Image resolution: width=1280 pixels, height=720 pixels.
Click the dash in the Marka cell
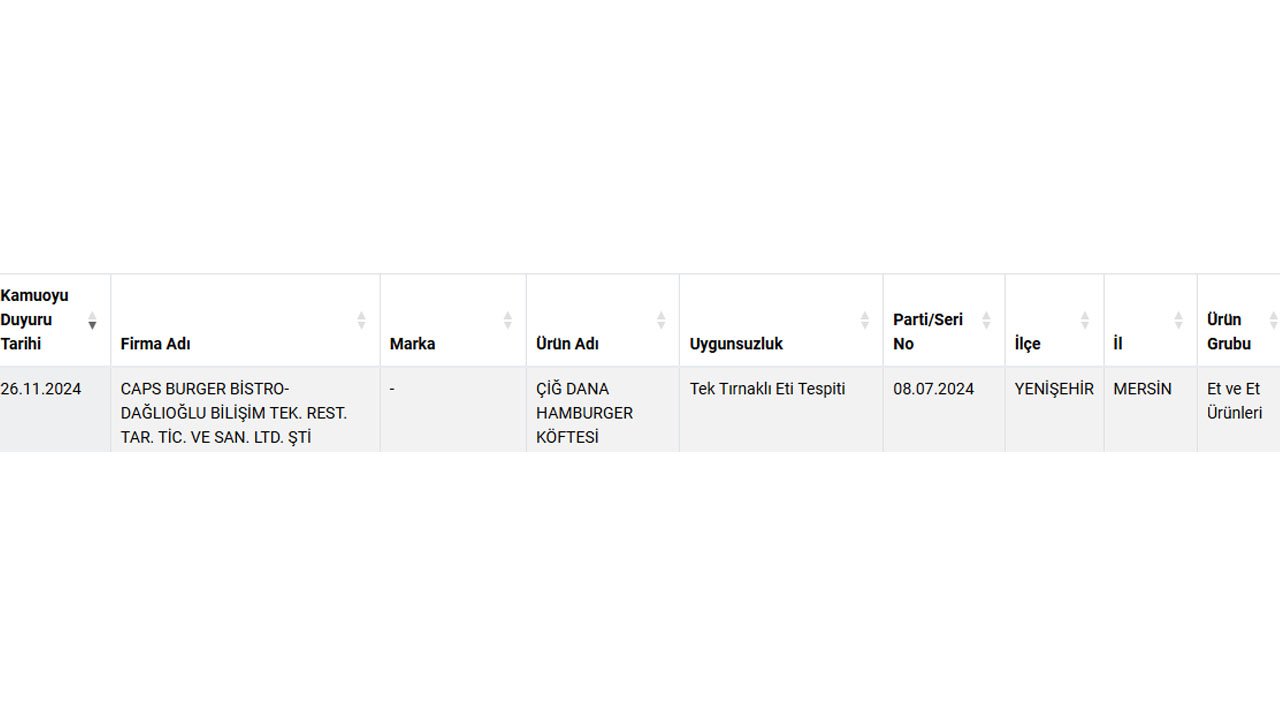pyautogui.click(x=392, y=389)
